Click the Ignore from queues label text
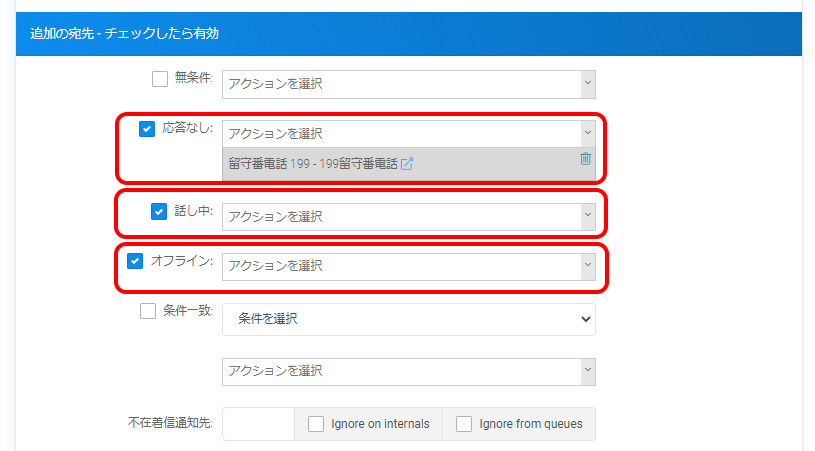 click(530, 424)
